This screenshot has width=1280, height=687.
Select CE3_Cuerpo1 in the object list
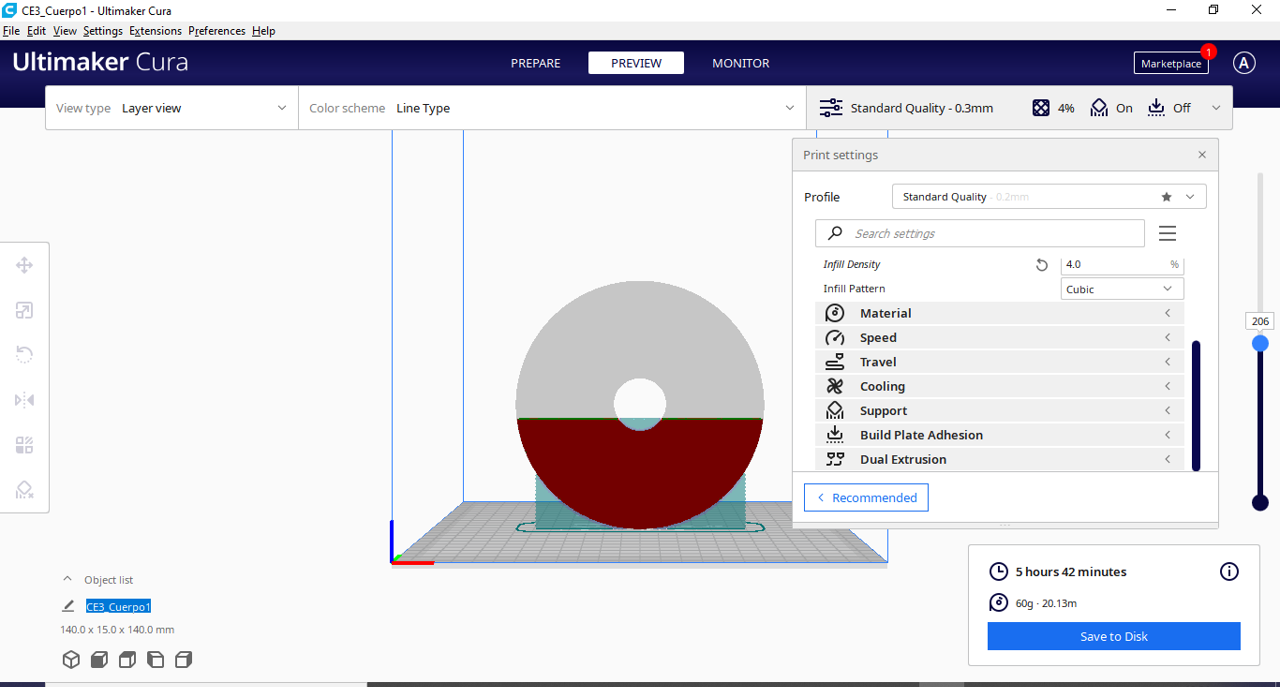coord(118,606)
